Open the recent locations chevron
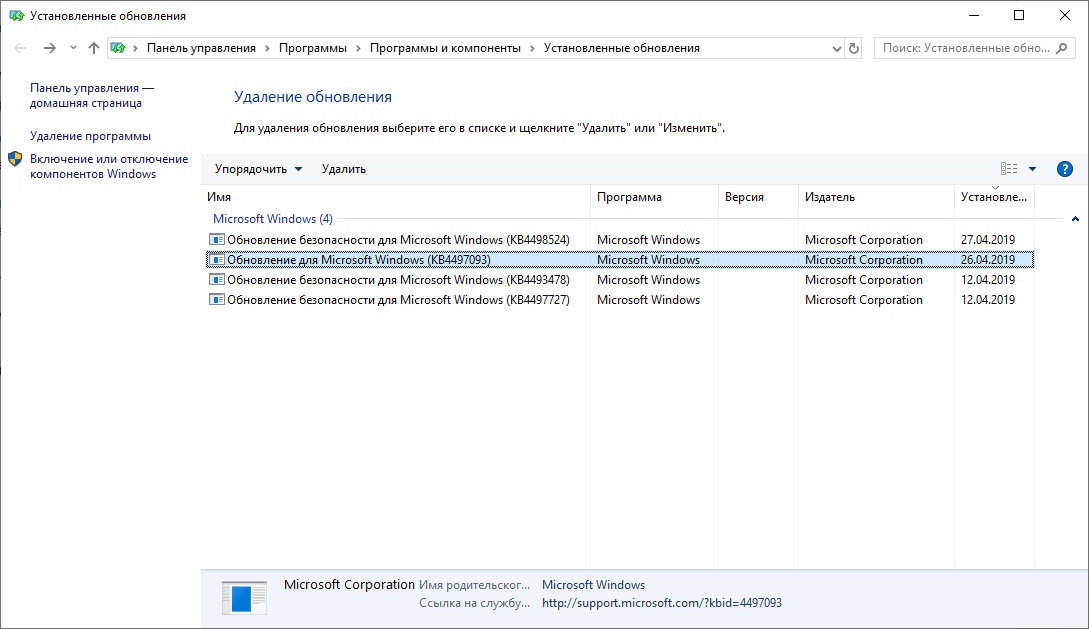Viewport: 1089px width, 629px height. 73,48
